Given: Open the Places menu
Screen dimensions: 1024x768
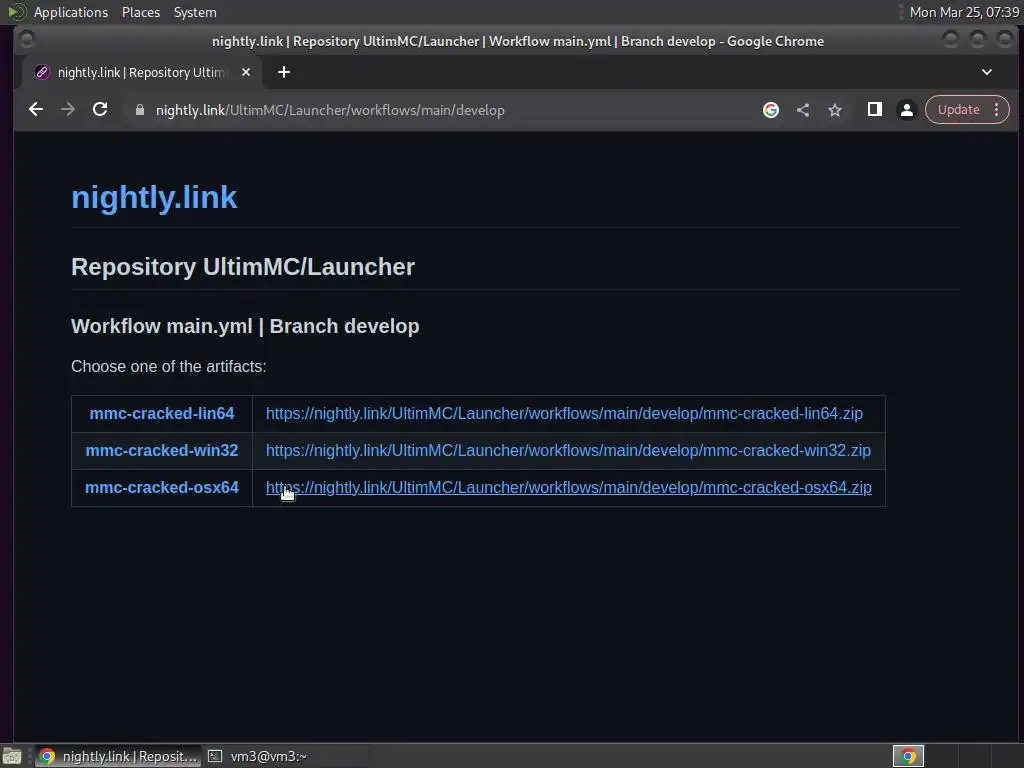Looking at the screenshot, I should 141,12.
